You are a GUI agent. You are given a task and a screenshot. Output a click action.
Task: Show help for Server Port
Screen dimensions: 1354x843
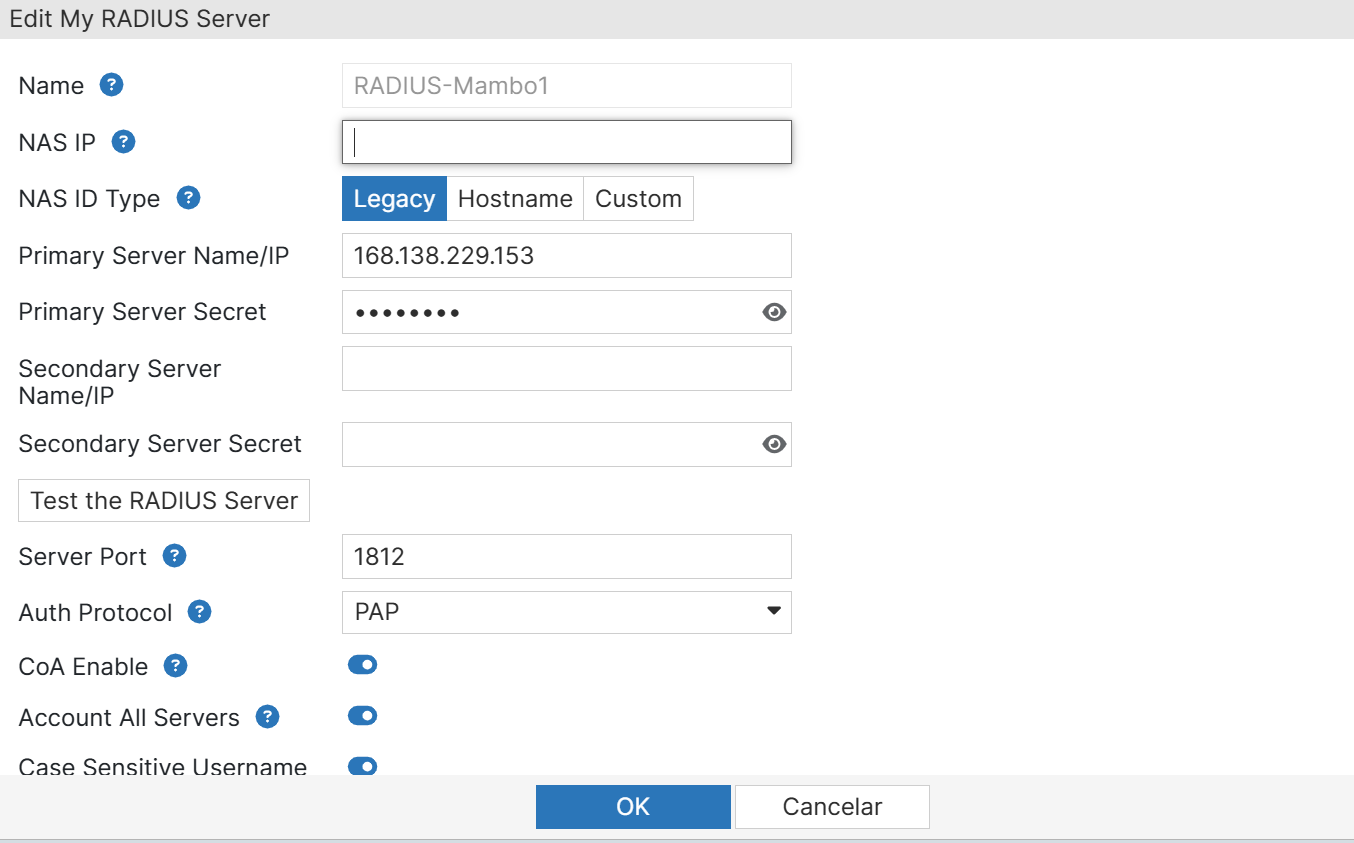tap(175, 556)
